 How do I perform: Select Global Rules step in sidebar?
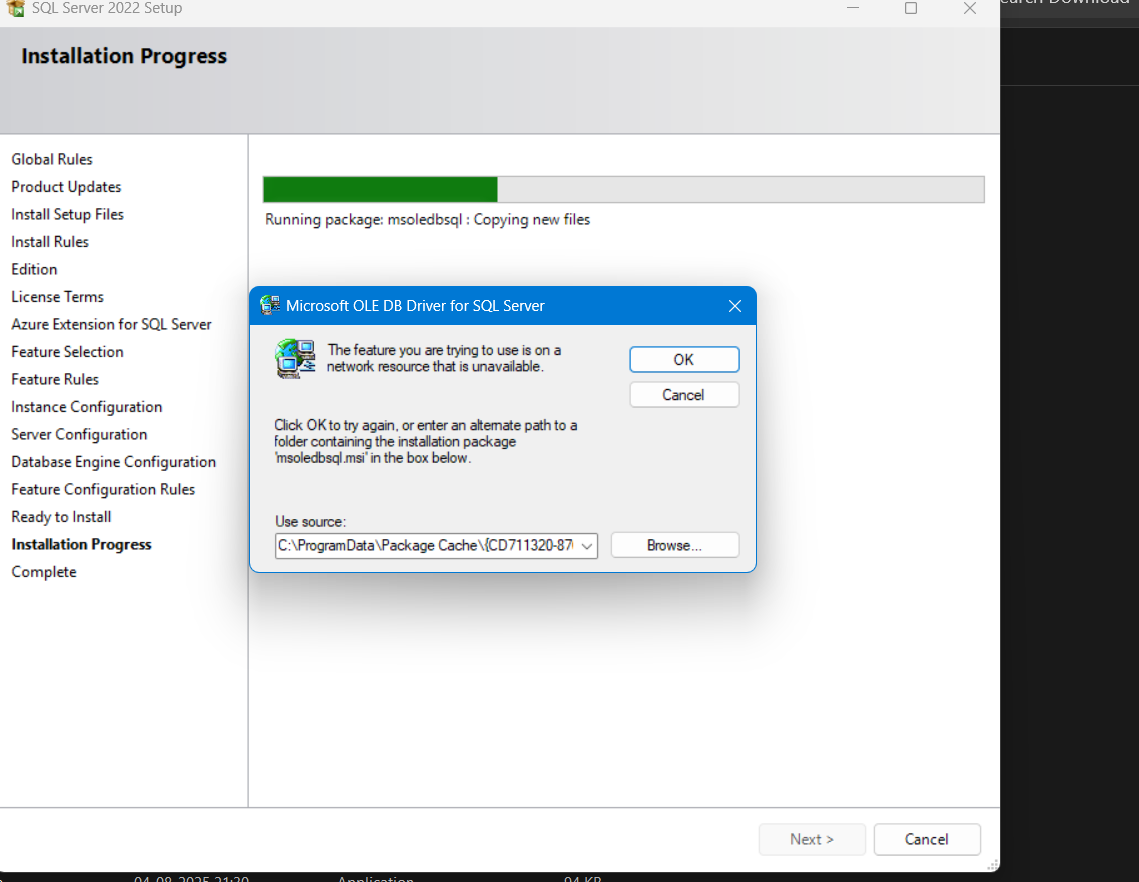click(52, 159)
